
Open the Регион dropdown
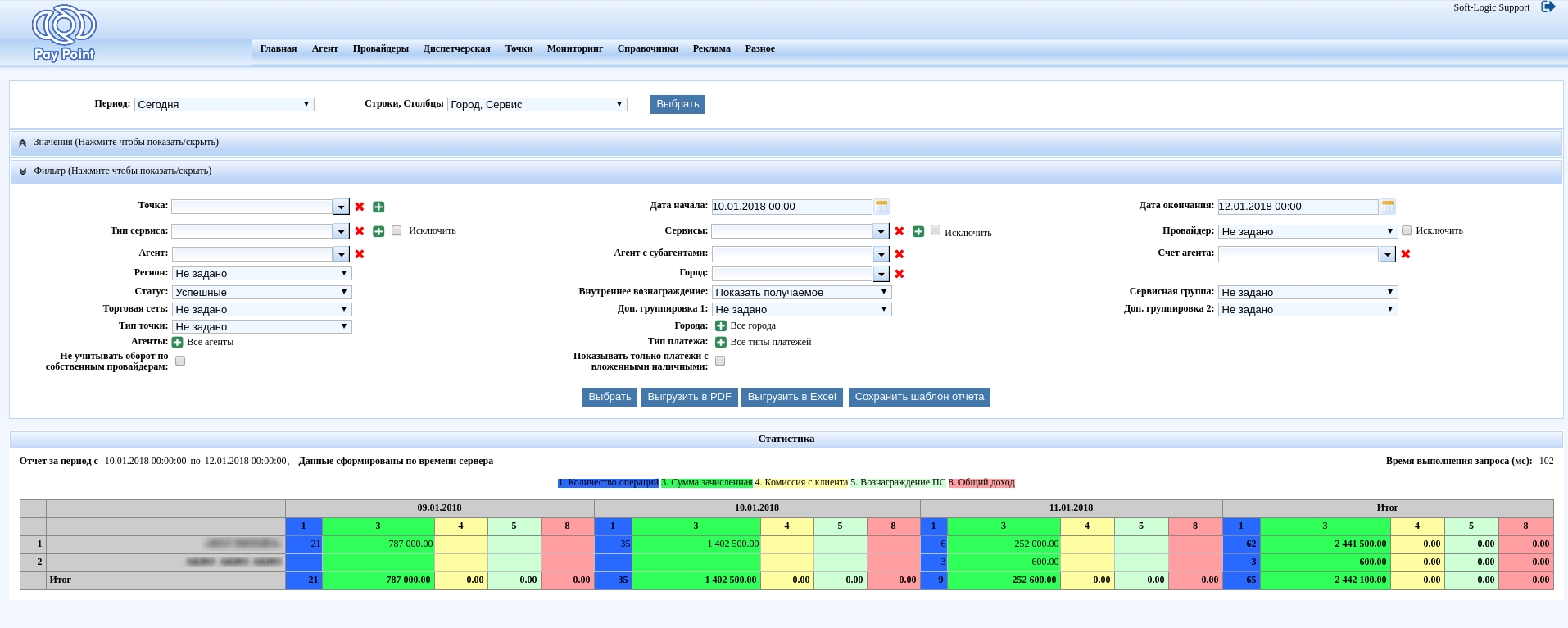[x=262, y=273]
